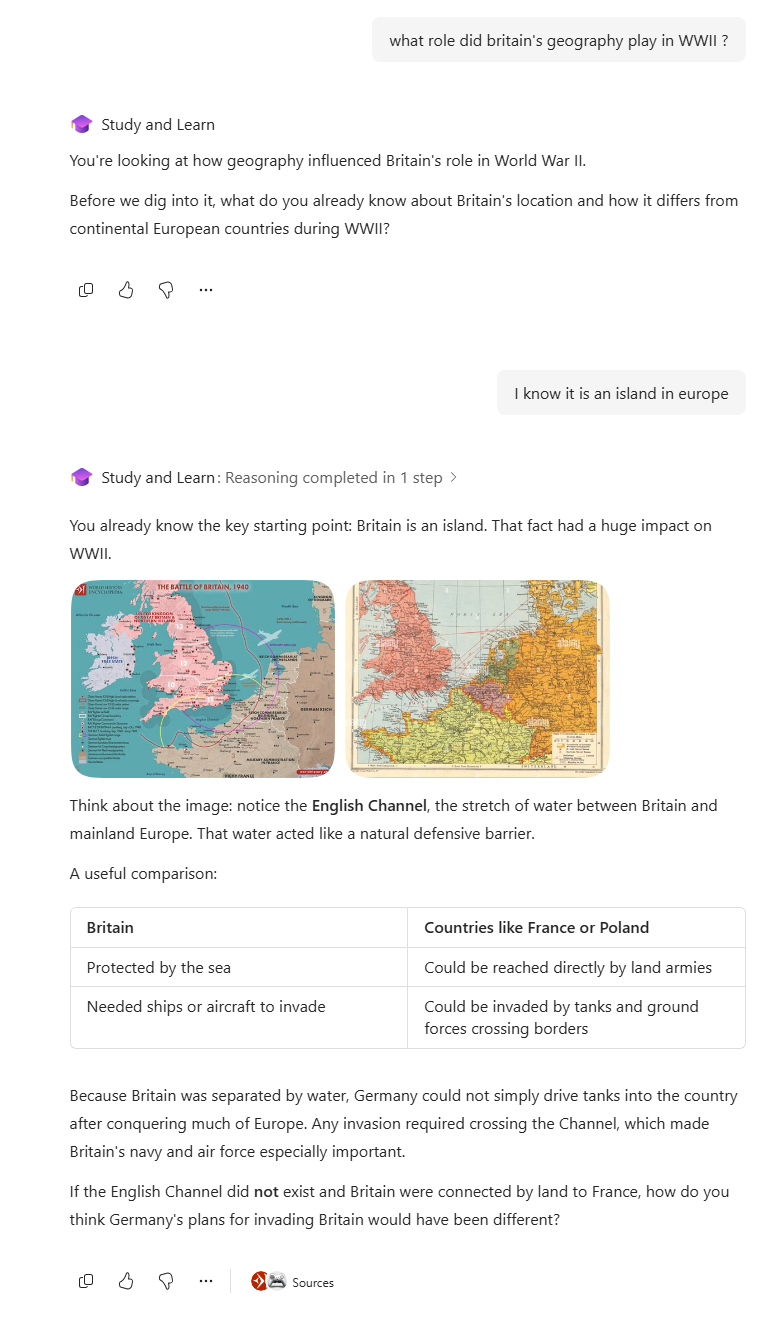Give thumbs down to the second response
The image size is (762, 1322).
pyautogui.click(x=166, y=1281)
